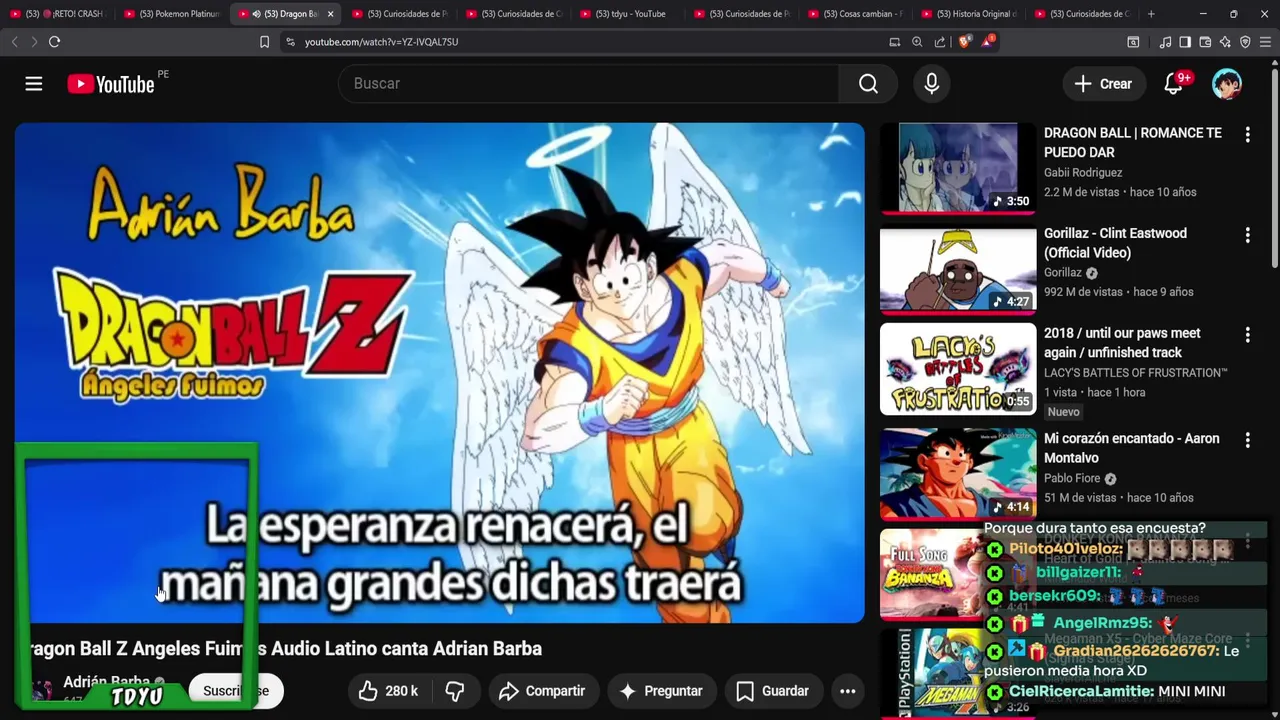Close the current Dragon Ball tab
This screenshot has height=720, width=1280.
tap(330, 14)
